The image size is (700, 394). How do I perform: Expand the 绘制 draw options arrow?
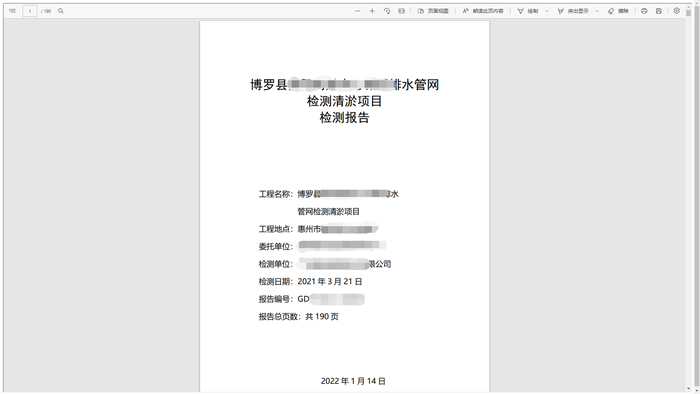[x=547, y=11]
